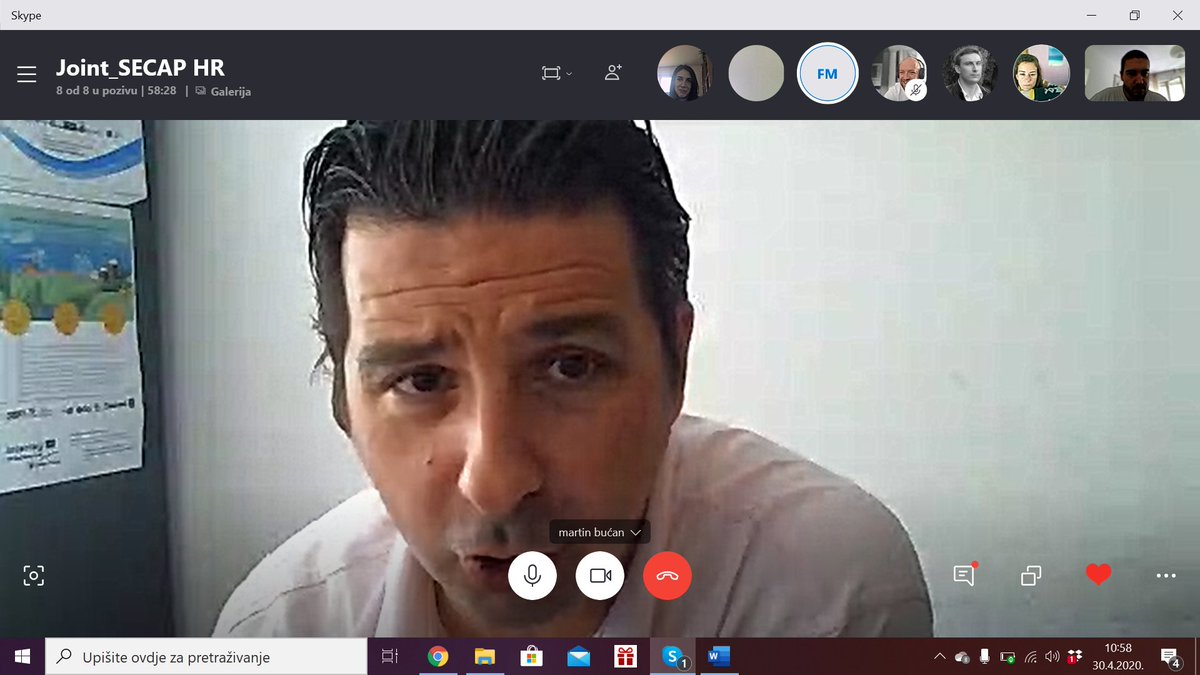Open OneDrive cloud tray icon
Viewport: 1200px width, 675px height.
962,657
